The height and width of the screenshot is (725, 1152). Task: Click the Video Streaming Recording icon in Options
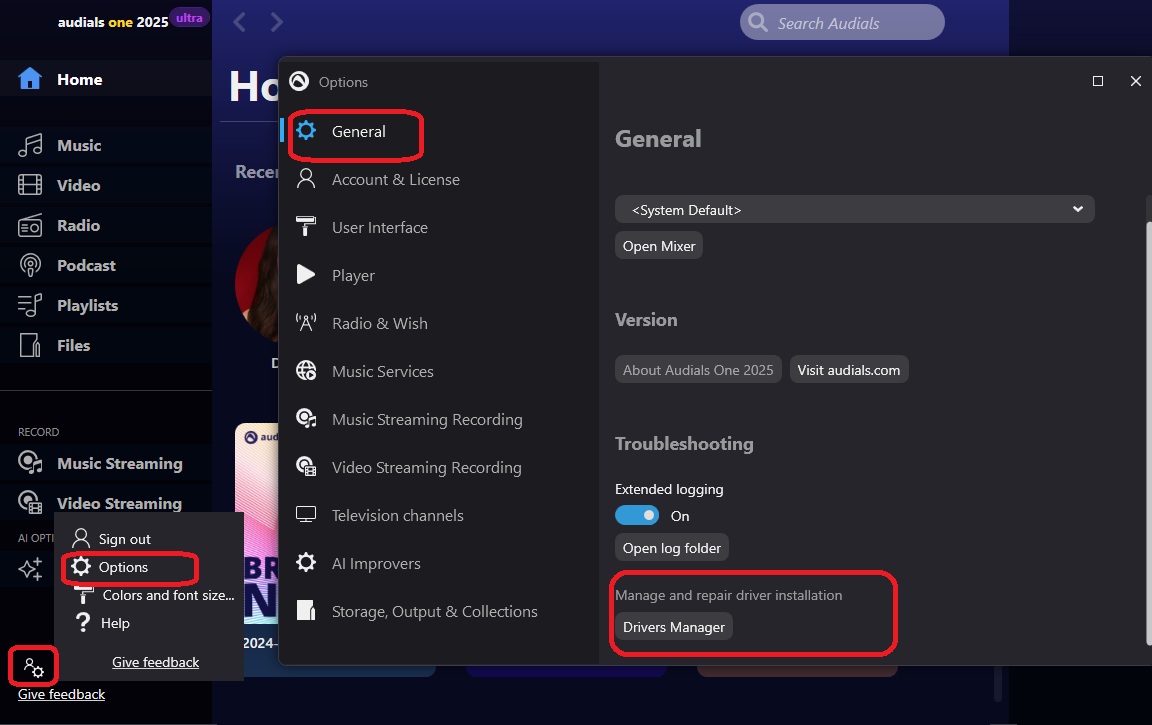point(306,466)
